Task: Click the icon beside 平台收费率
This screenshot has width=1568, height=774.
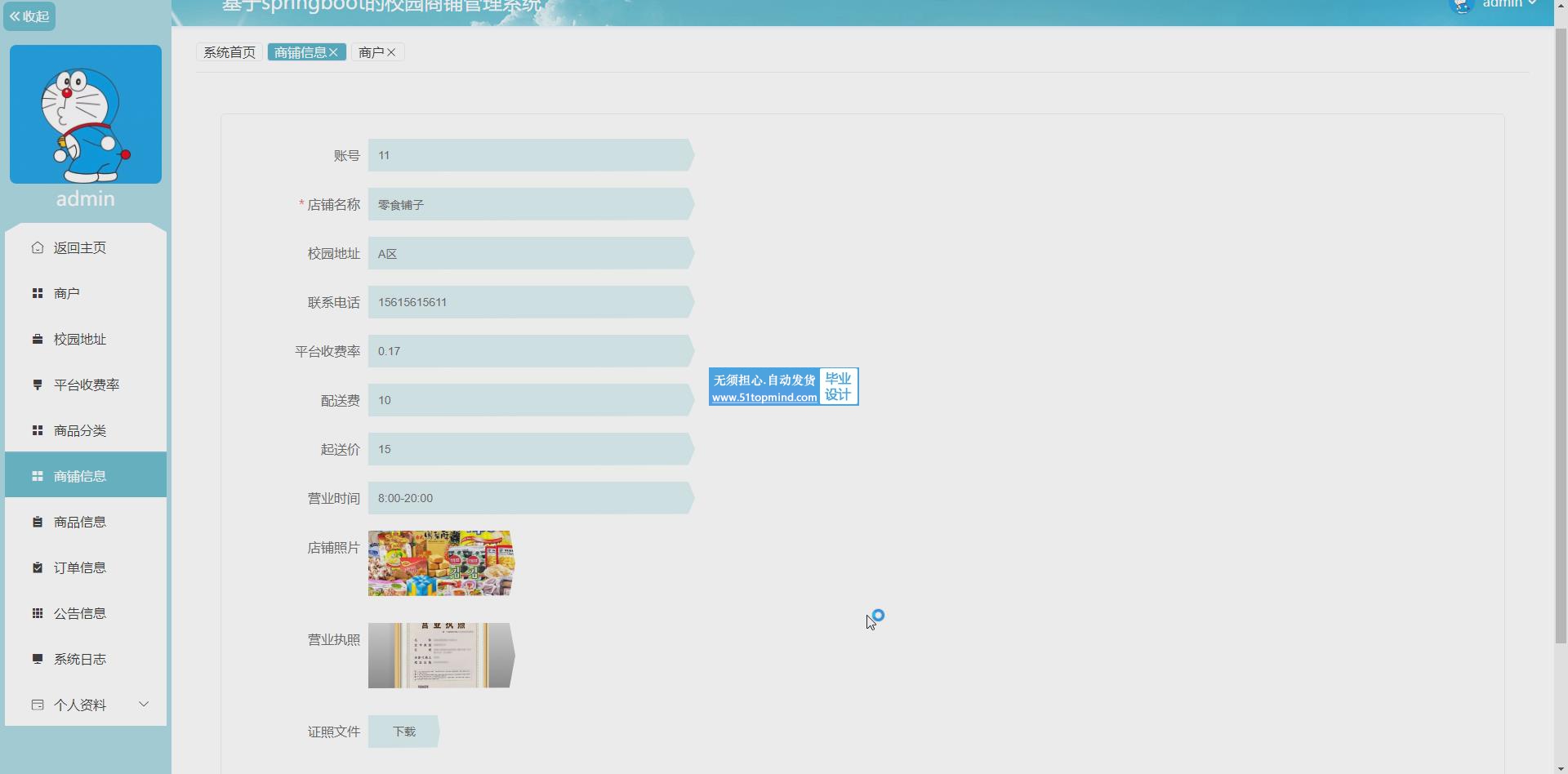Action: [38, 385]
